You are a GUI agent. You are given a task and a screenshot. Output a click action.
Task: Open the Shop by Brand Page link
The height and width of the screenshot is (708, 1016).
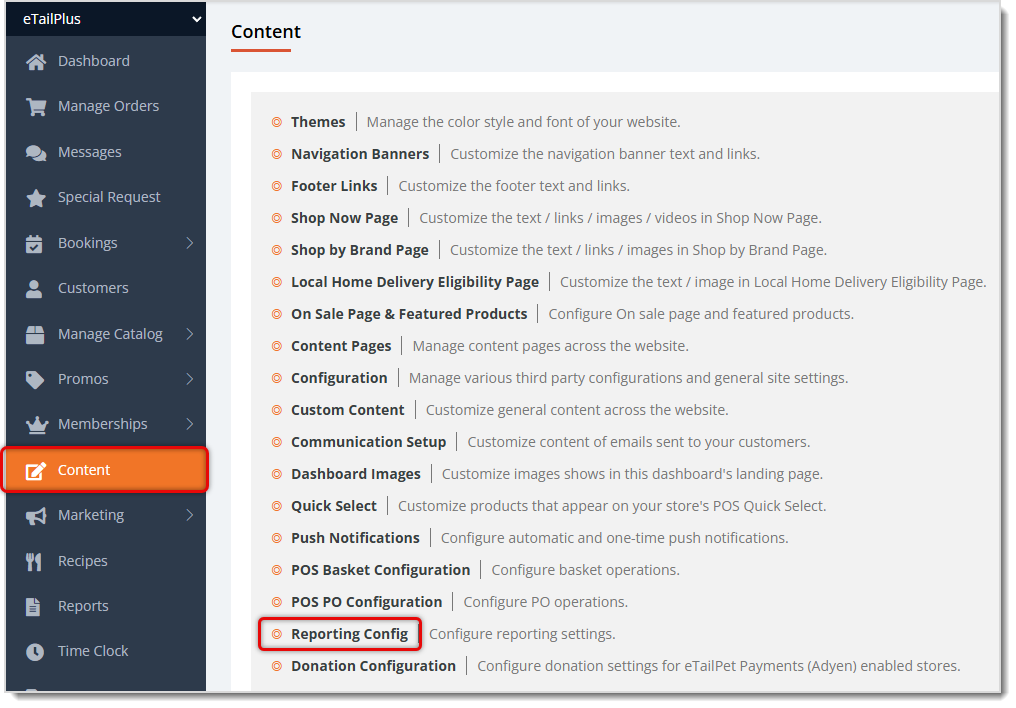pyautogui.click(x=360, y=250)
